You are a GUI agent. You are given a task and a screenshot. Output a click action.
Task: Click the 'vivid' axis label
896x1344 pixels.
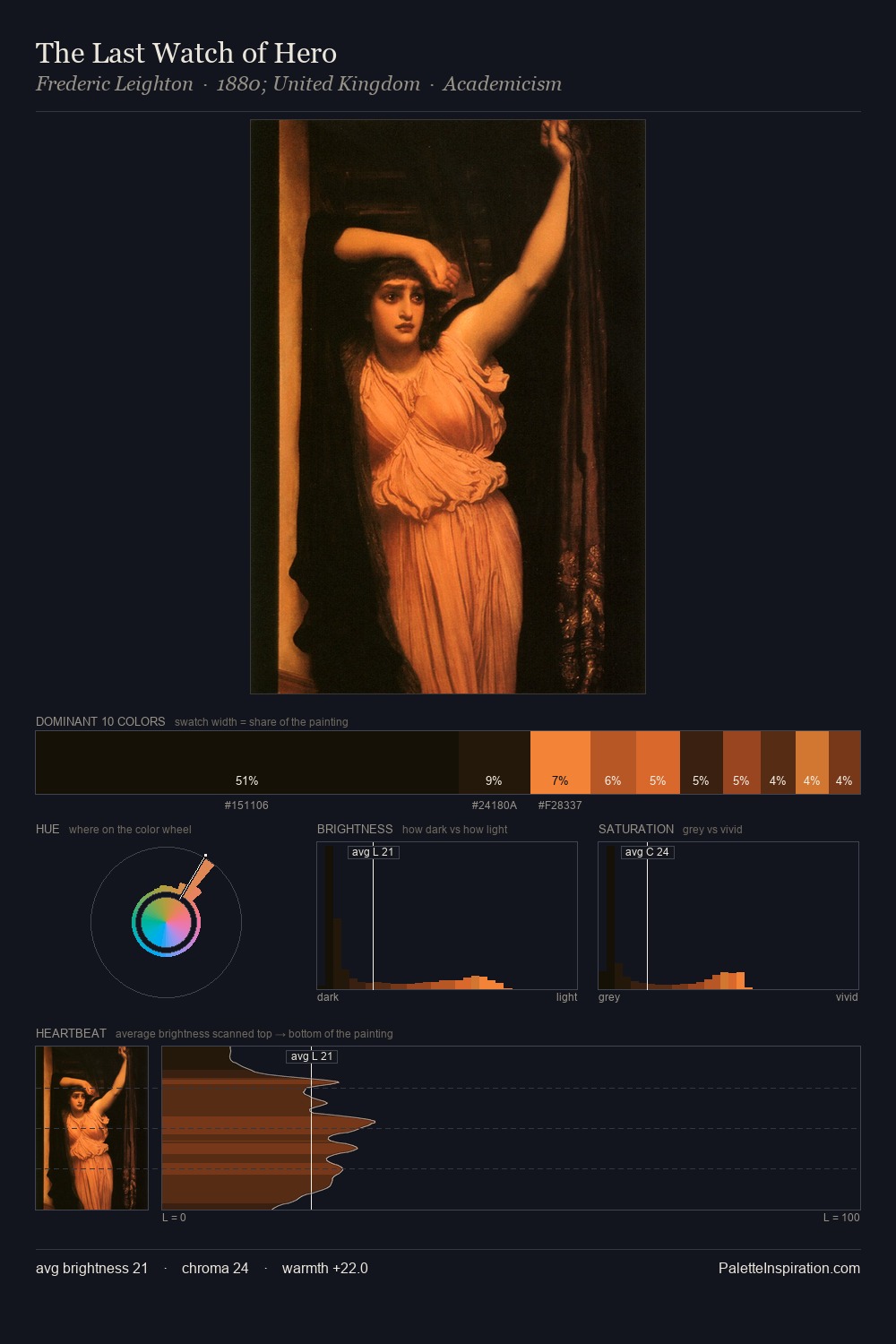[847, 997]
